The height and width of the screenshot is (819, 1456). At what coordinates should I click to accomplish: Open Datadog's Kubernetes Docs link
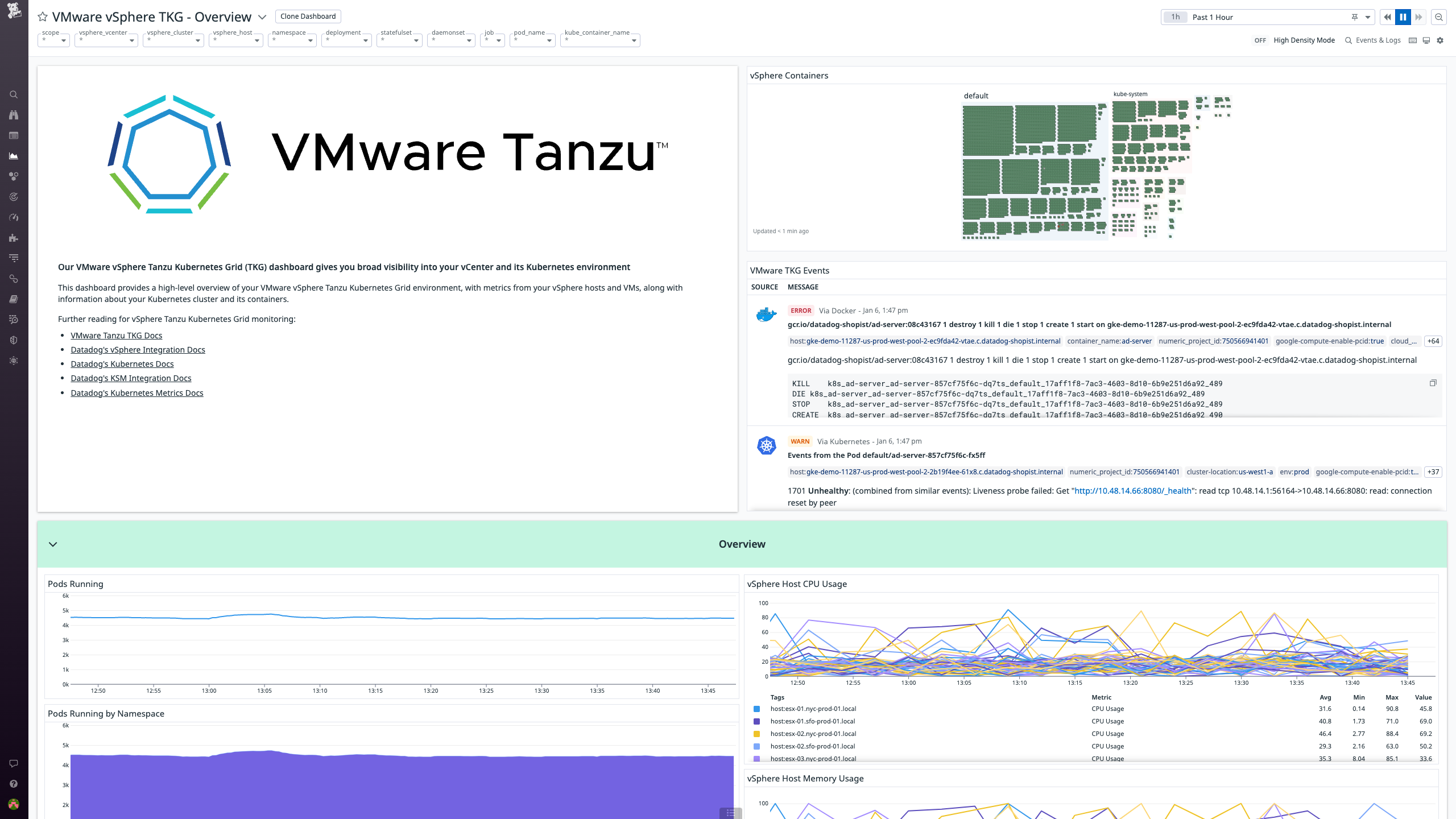click(122, 363)
